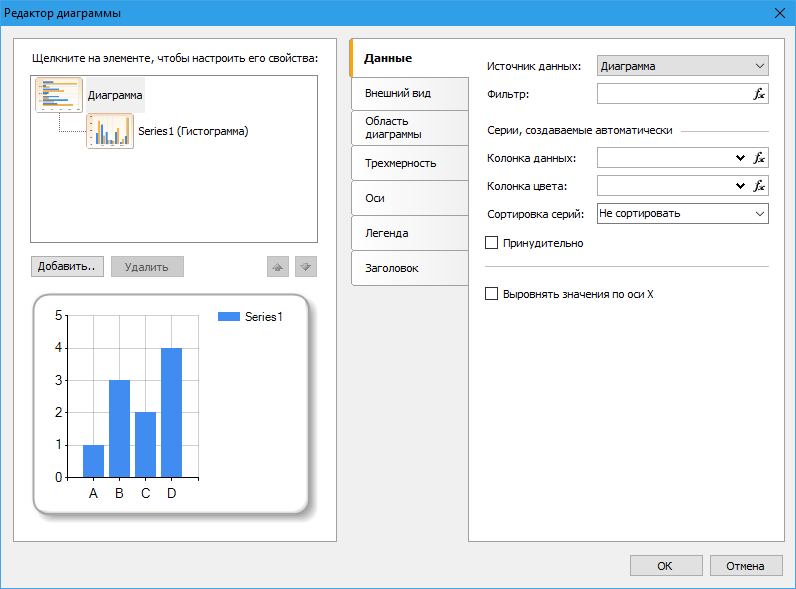Select the Series1 histogram icon
The height and width of the screenshot is (589, 796).
[x=110, y=131]
